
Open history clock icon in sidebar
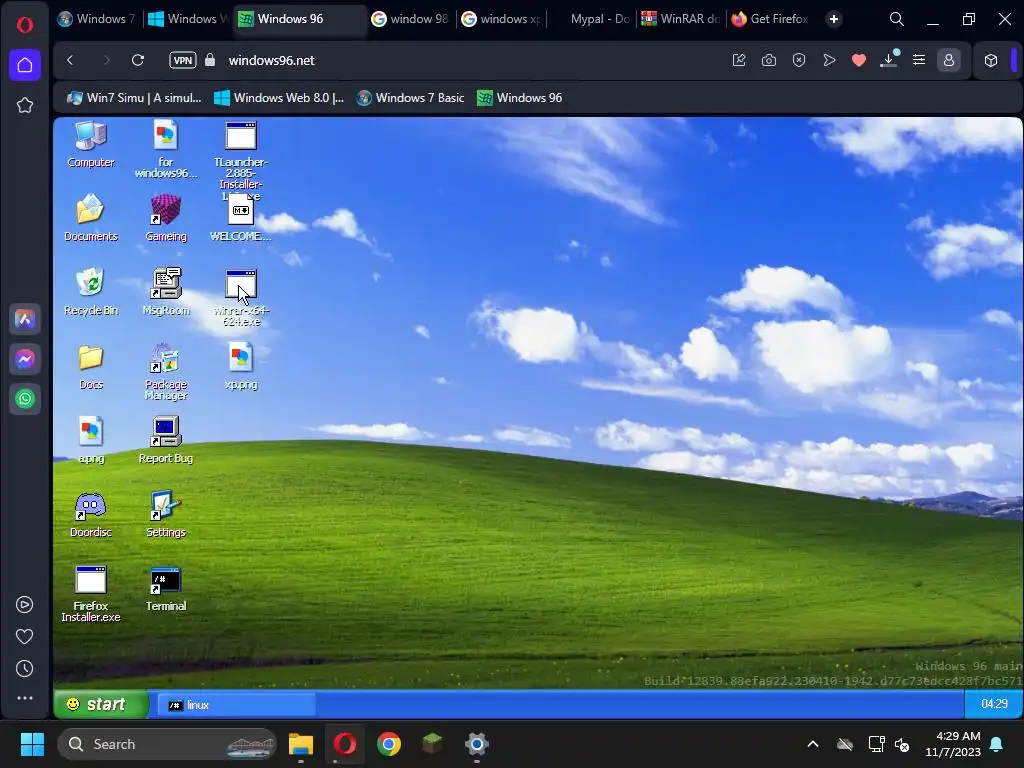pyautogui.click(x=25, y=669)
